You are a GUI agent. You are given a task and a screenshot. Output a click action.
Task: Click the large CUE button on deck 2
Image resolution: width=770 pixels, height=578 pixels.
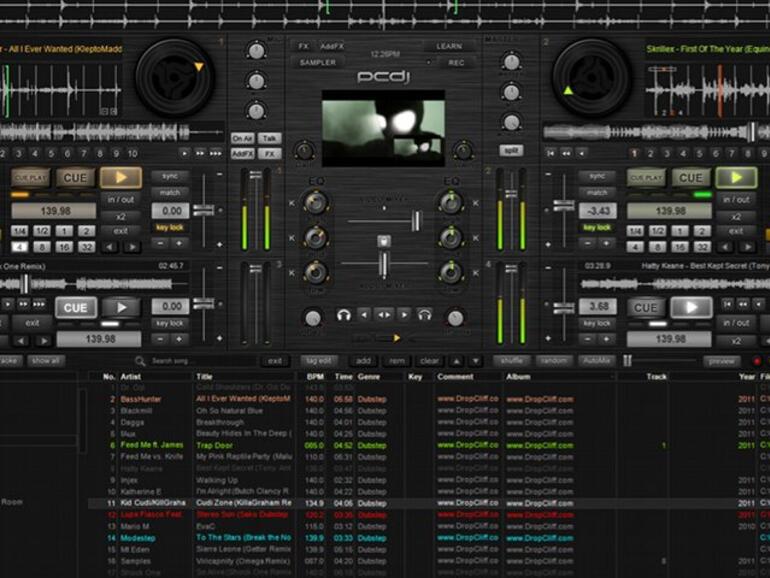[690, 177]
